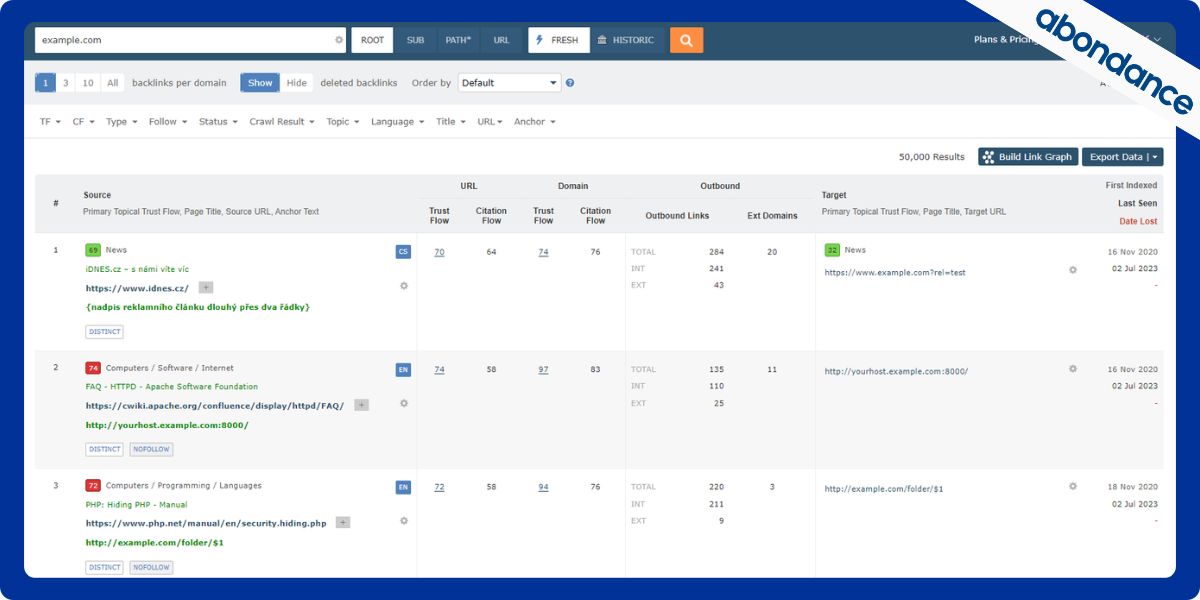Open URL Trust Flow 70 link
1200x600 pixels.
point(439,252)
